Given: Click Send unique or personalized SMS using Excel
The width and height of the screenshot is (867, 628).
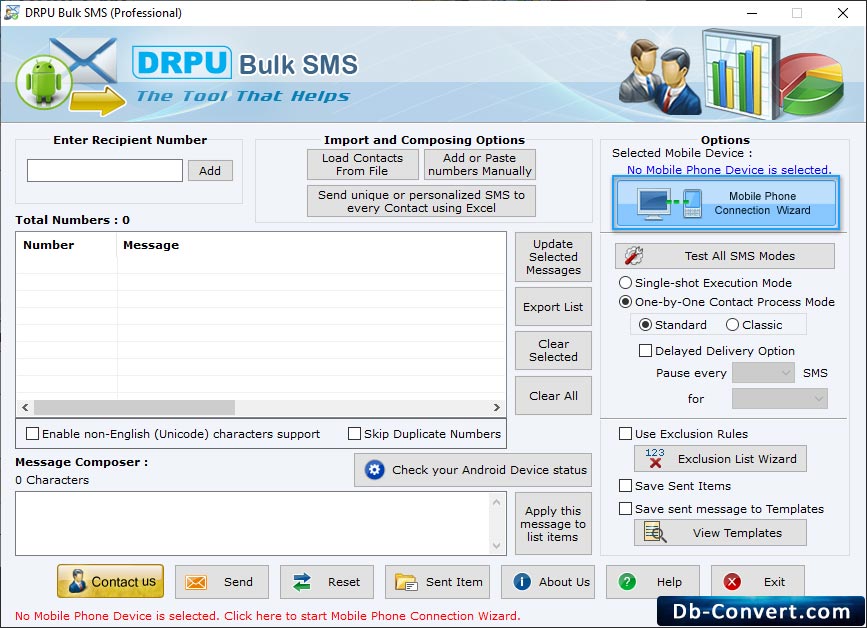Looking at the screenshot, I should click(x=421, y=201).
